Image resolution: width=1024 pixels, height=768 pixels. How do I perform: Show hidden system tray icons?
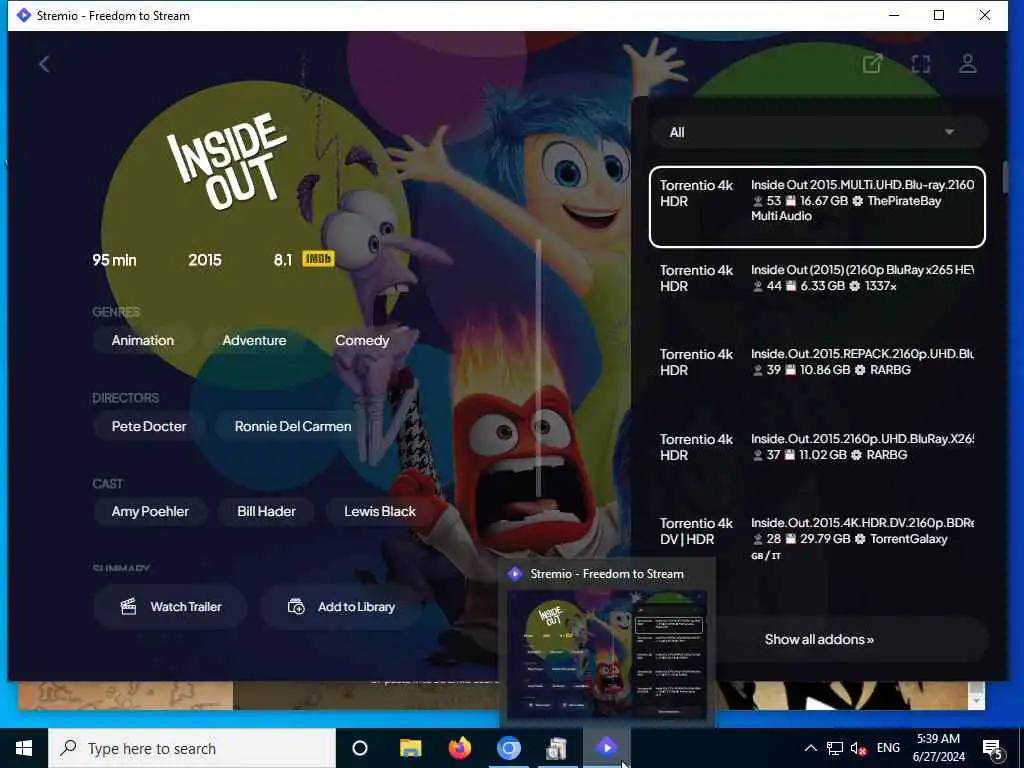pos(810,748)
